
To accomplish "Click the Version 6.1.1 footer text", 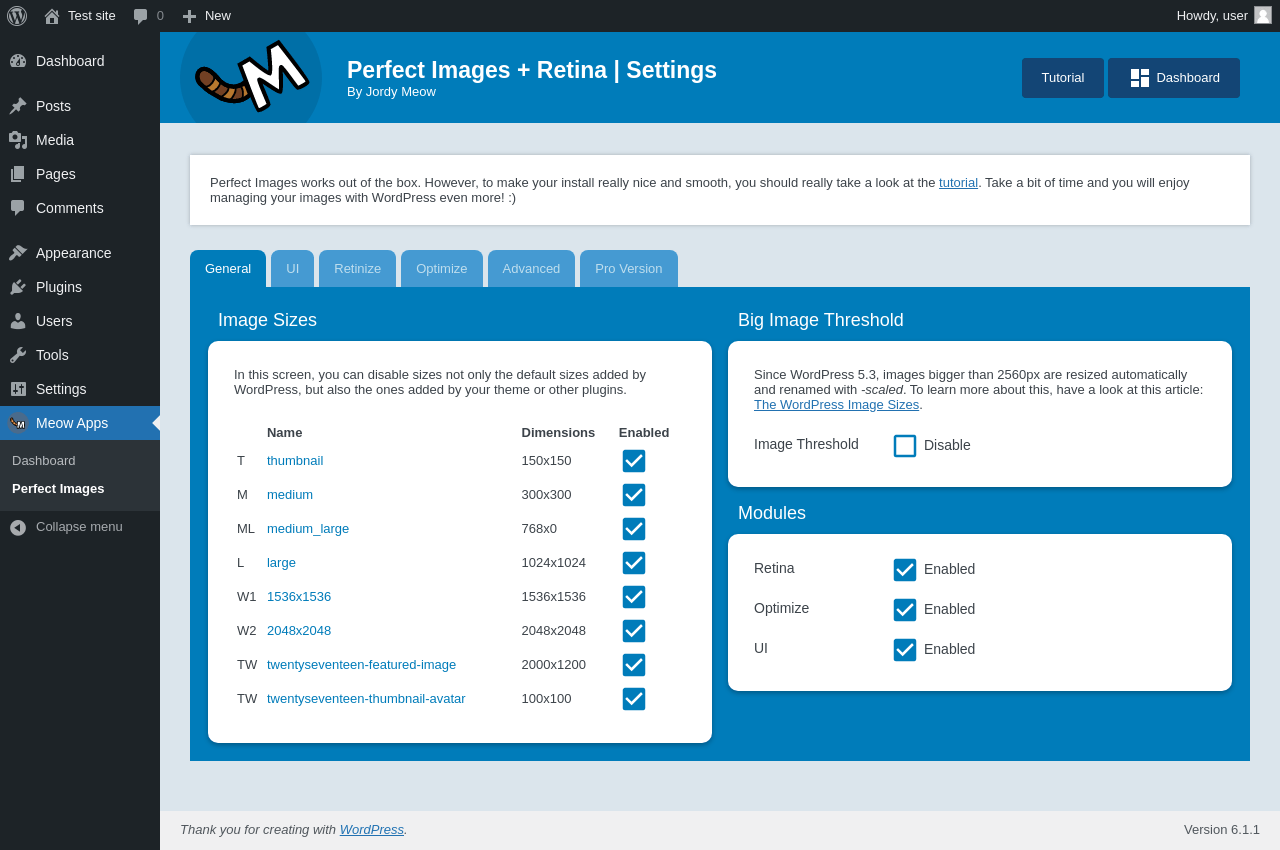I will (1222, 829).
